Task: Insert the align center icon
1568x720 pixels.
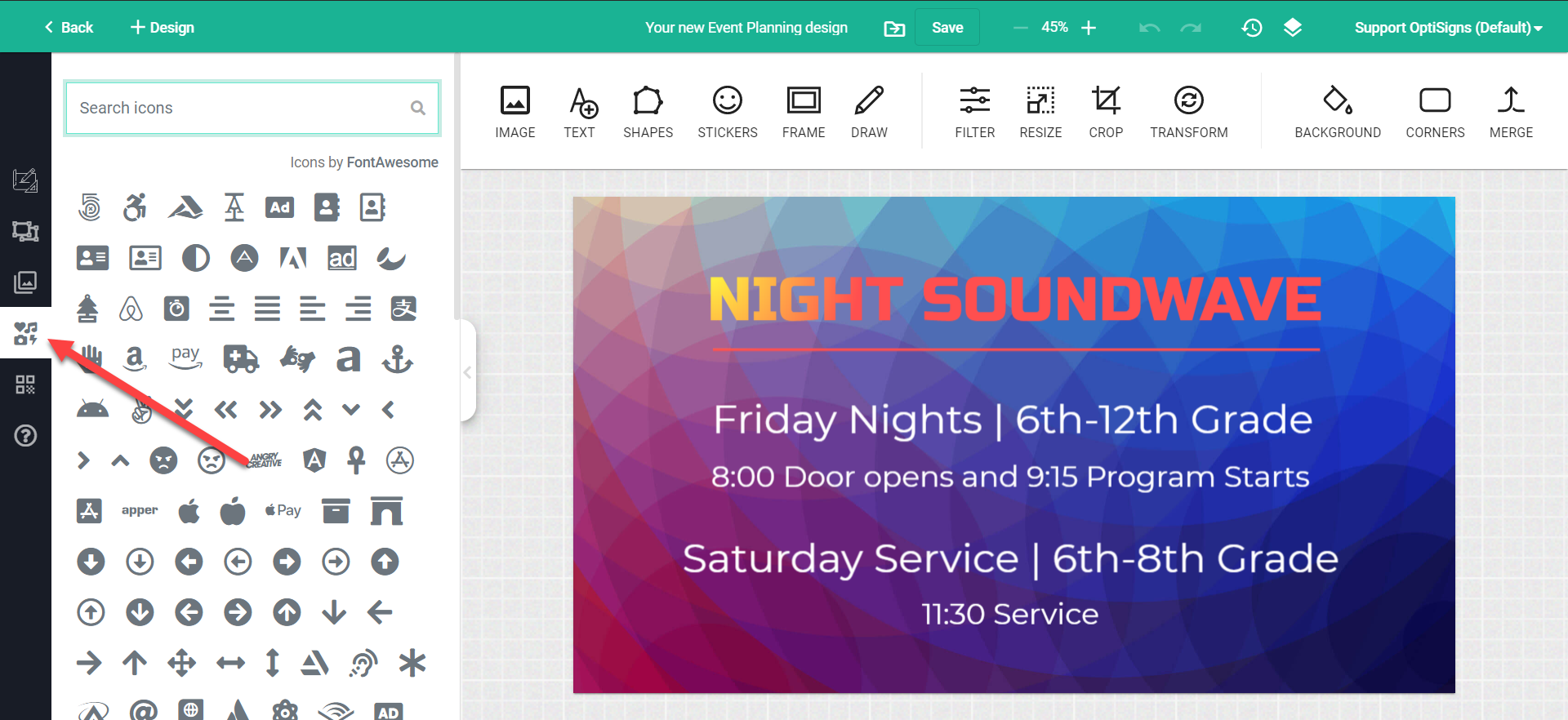Action: click(x=221, y=309)
